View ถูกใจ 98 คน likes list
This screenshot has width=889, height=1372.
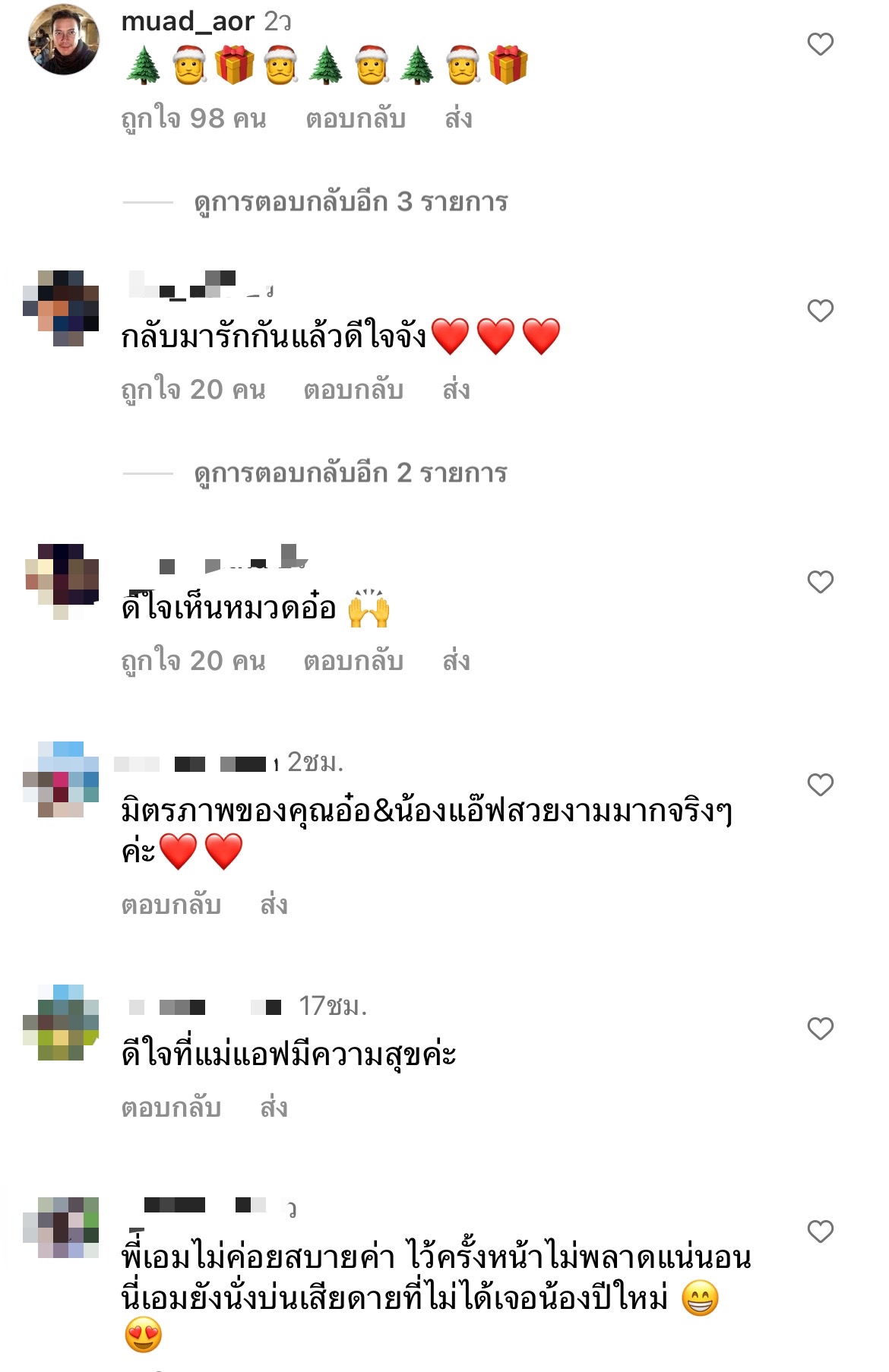click(x=194, y=119)
